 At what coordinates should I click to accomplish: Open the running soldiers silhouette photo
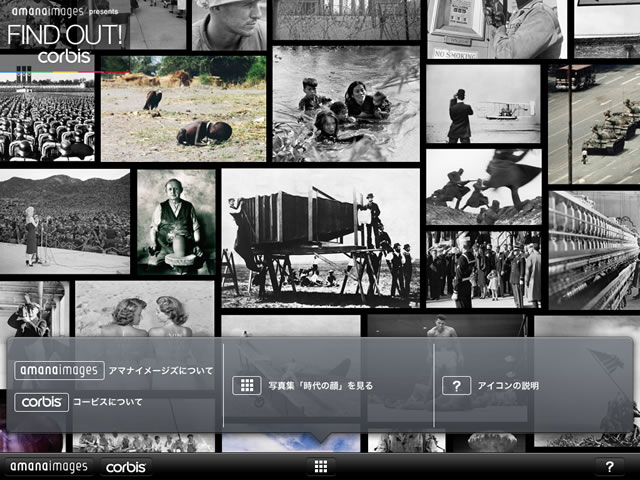[484, 187]
